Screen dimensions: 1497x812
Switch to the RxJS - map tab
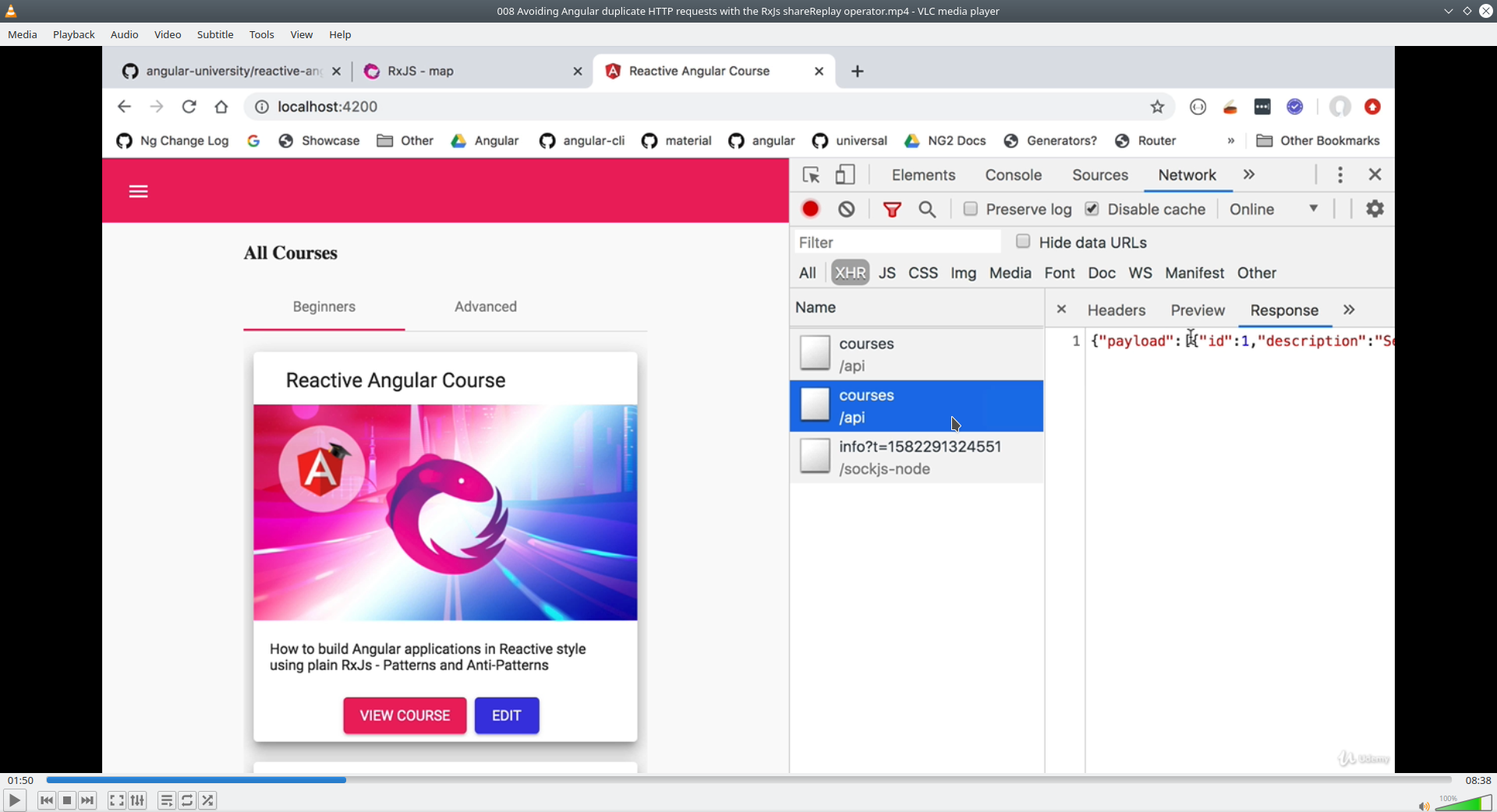(474, 71)
